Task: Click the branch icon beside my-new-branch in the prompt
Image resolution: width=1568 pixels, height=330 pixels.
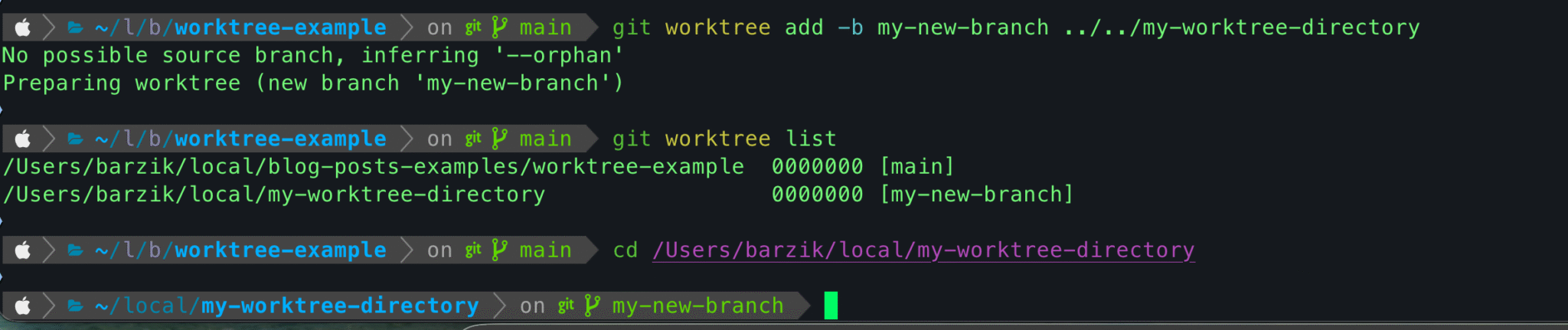Action: point(592,305)
